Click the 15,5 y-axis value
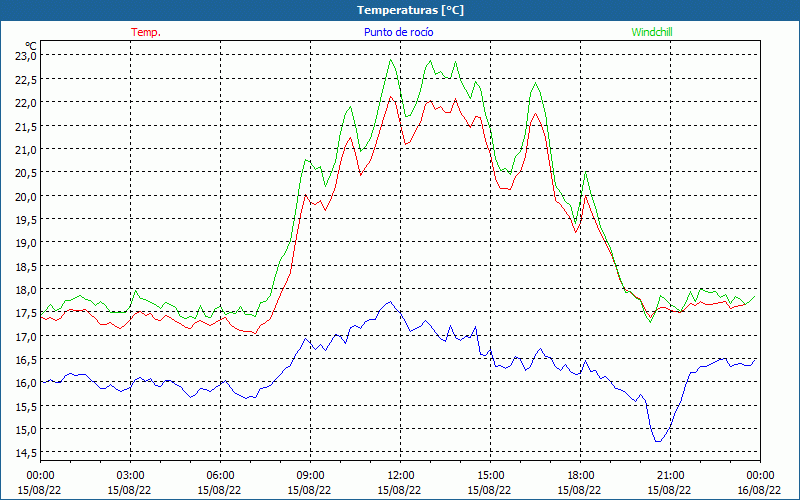This screenshot has height=500, width=800. pyautogui.click(x=26, y=406)
